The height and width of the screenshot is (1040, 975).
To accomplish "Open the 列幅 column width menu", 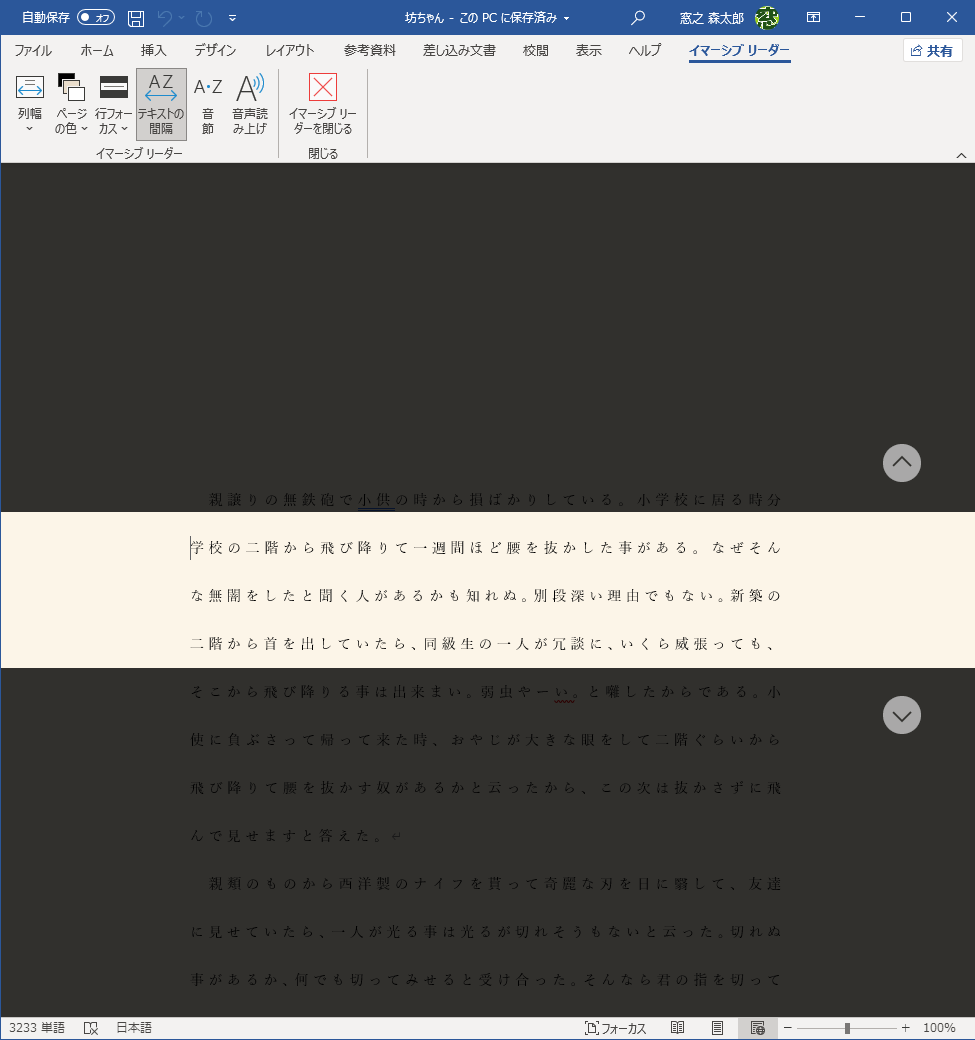I will tap(30, 104).
